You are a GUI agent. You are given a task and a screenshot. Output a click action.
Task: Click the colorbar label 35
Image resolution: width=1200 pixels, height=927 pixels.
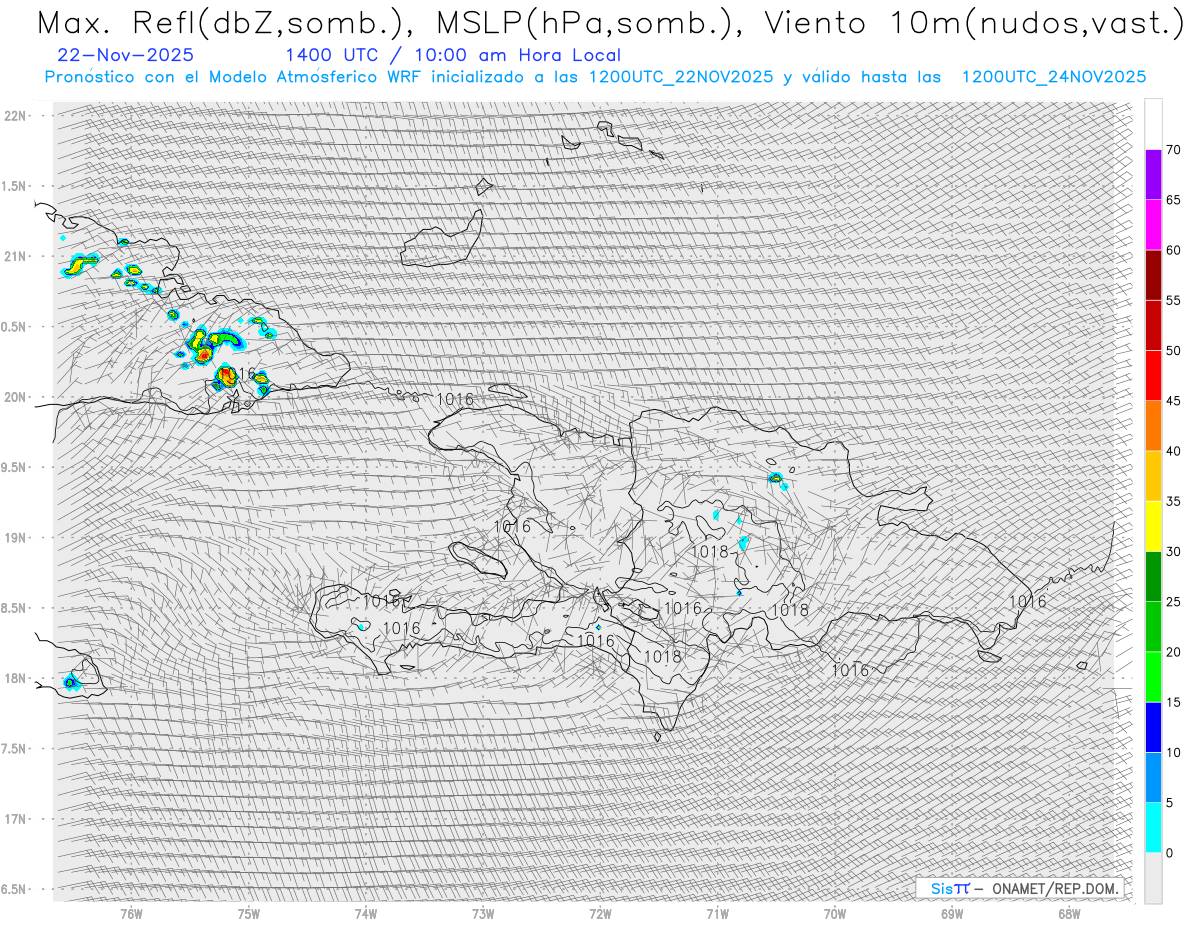(1173, 501)
